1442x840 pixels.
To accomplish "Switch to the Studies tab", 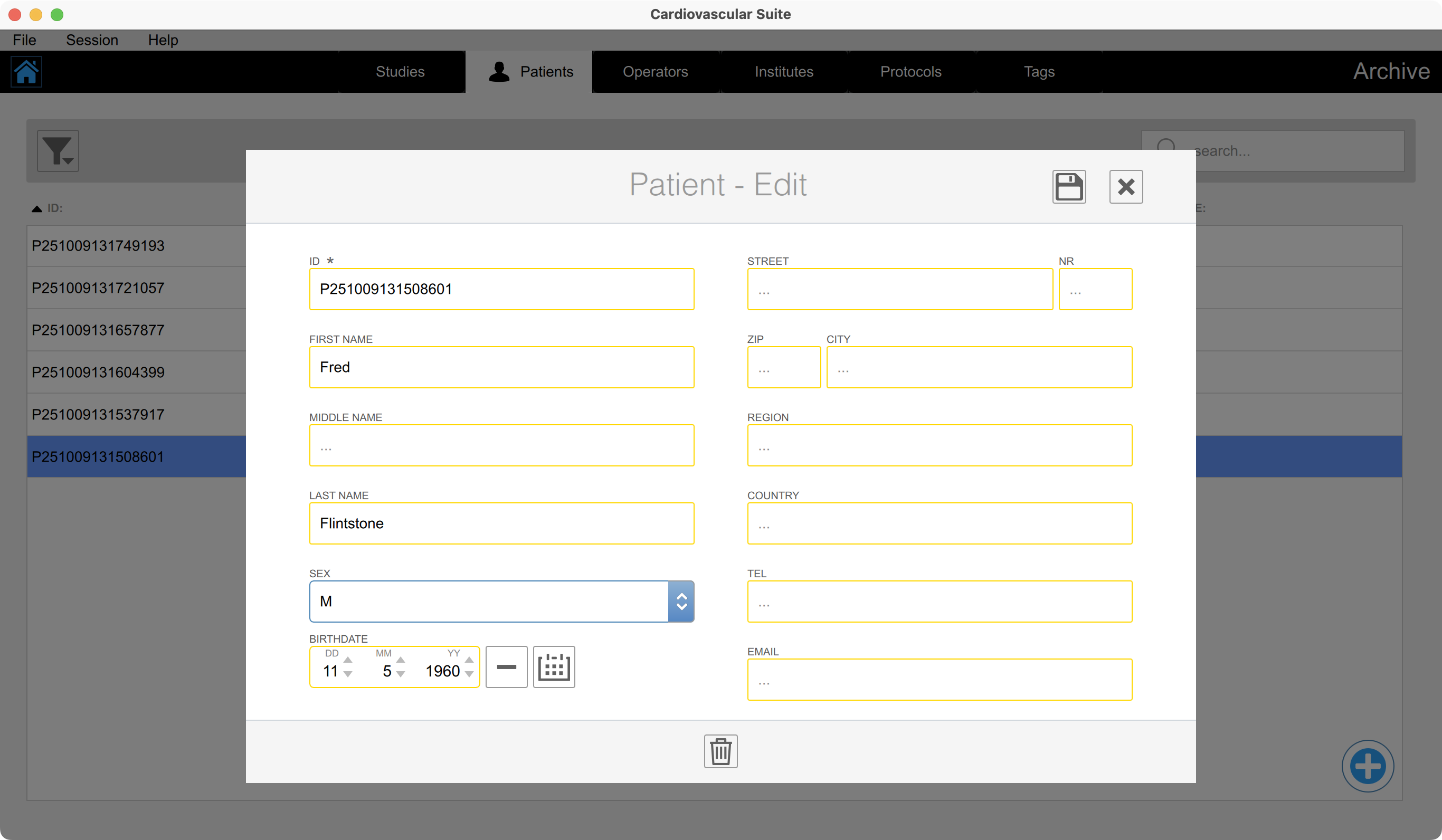I will [400, 72].
